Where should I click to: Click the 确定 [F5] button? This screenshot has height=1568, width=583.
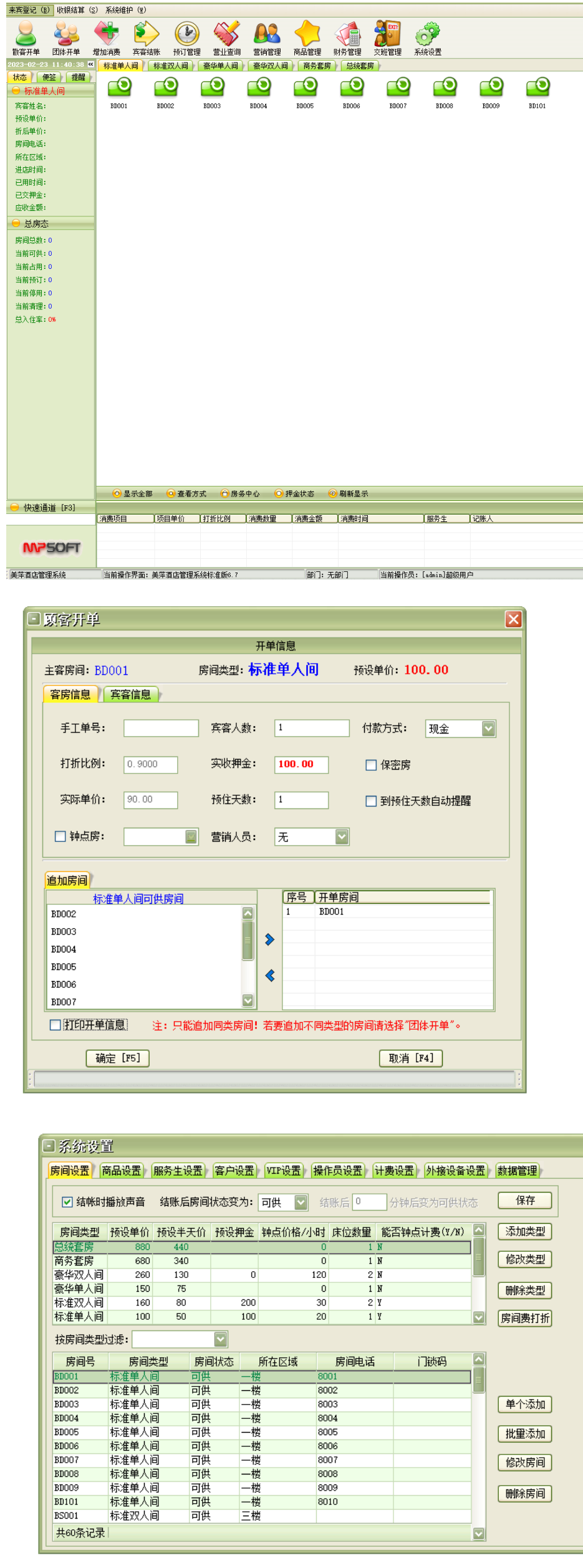[x=117, y=1058]
